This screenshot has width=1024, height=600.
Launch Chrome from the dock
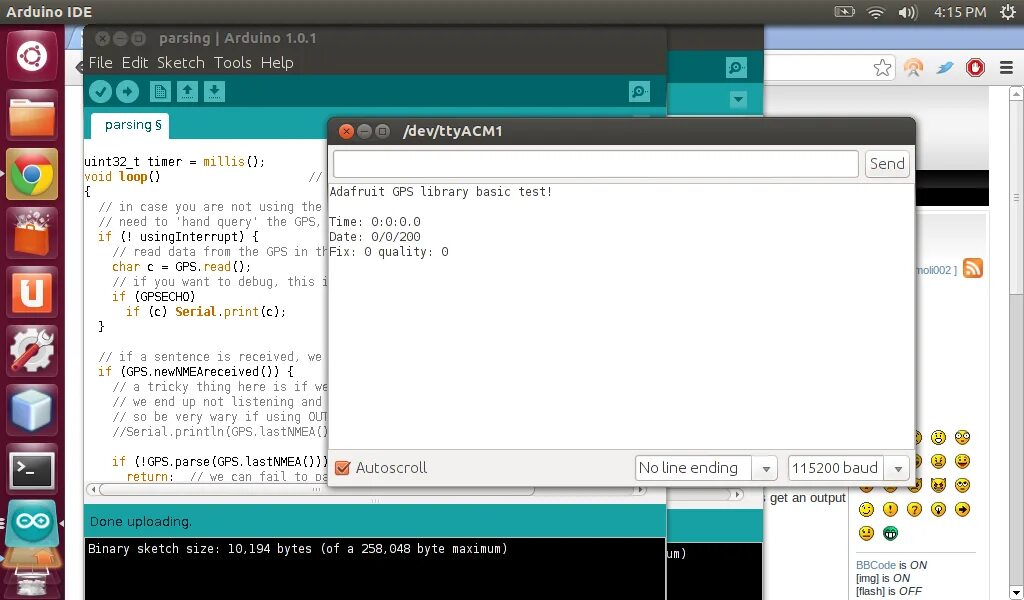(32, 174)
